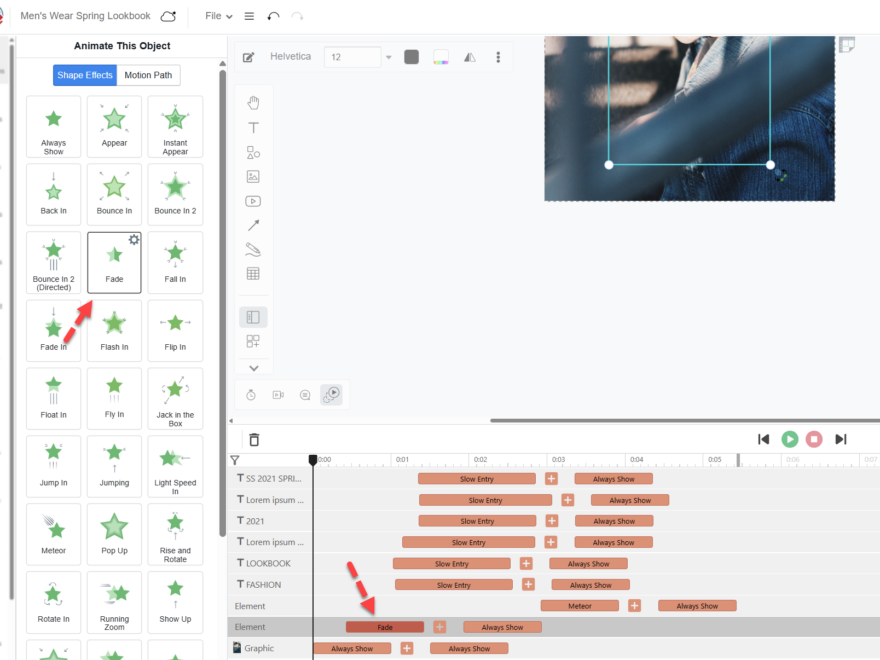Open the Image insert tool
Image resolution: width=880 pixels, height=660 pixels.
253,176
